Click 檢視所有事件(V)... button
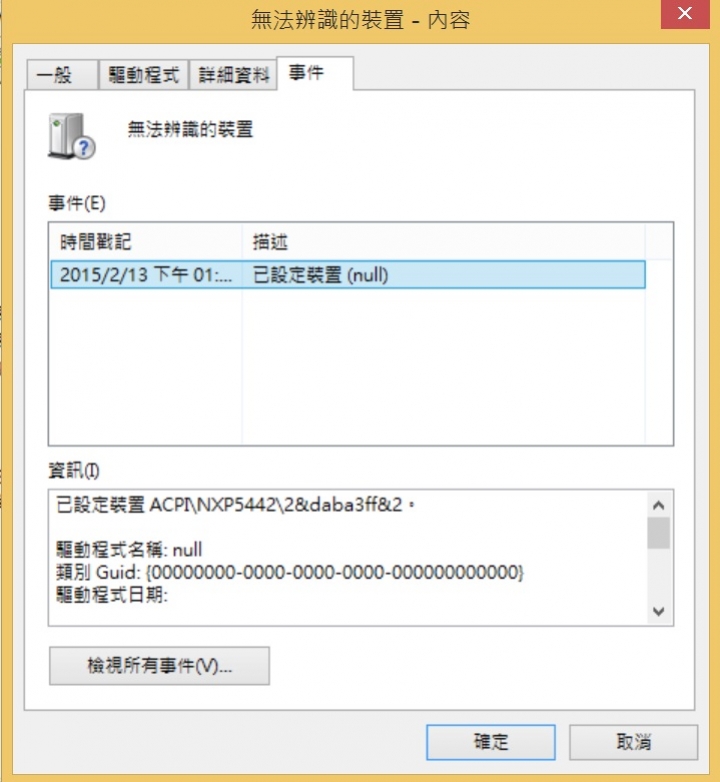Image resolution: width=720 pixels, height=782 pixels. click(160, 666)
